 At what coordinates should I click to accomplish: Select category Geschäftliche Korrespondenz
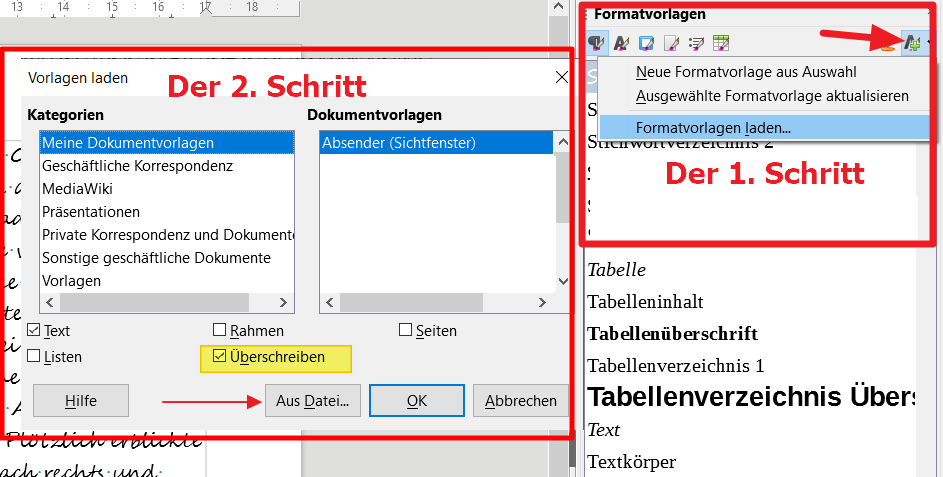(x=167, y=166)
